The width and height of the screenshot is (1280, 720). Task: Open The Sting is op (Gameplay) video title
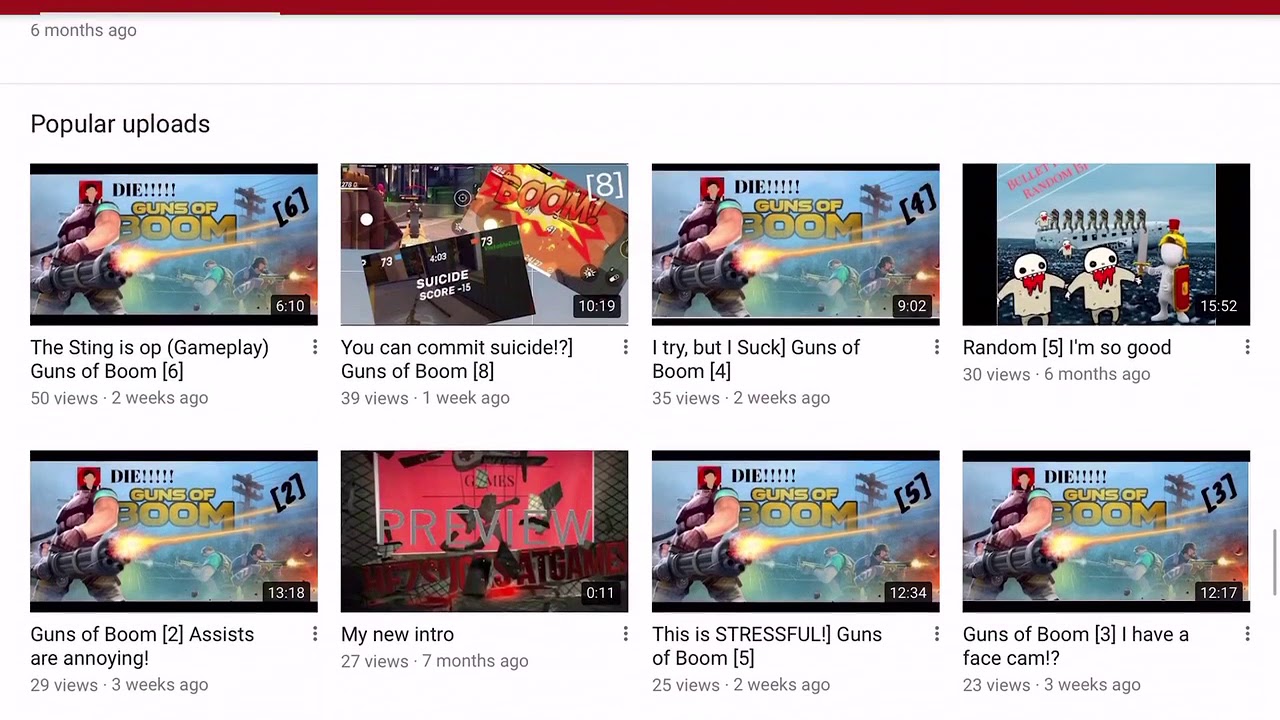pyautogui.click(x=150, y=359)
